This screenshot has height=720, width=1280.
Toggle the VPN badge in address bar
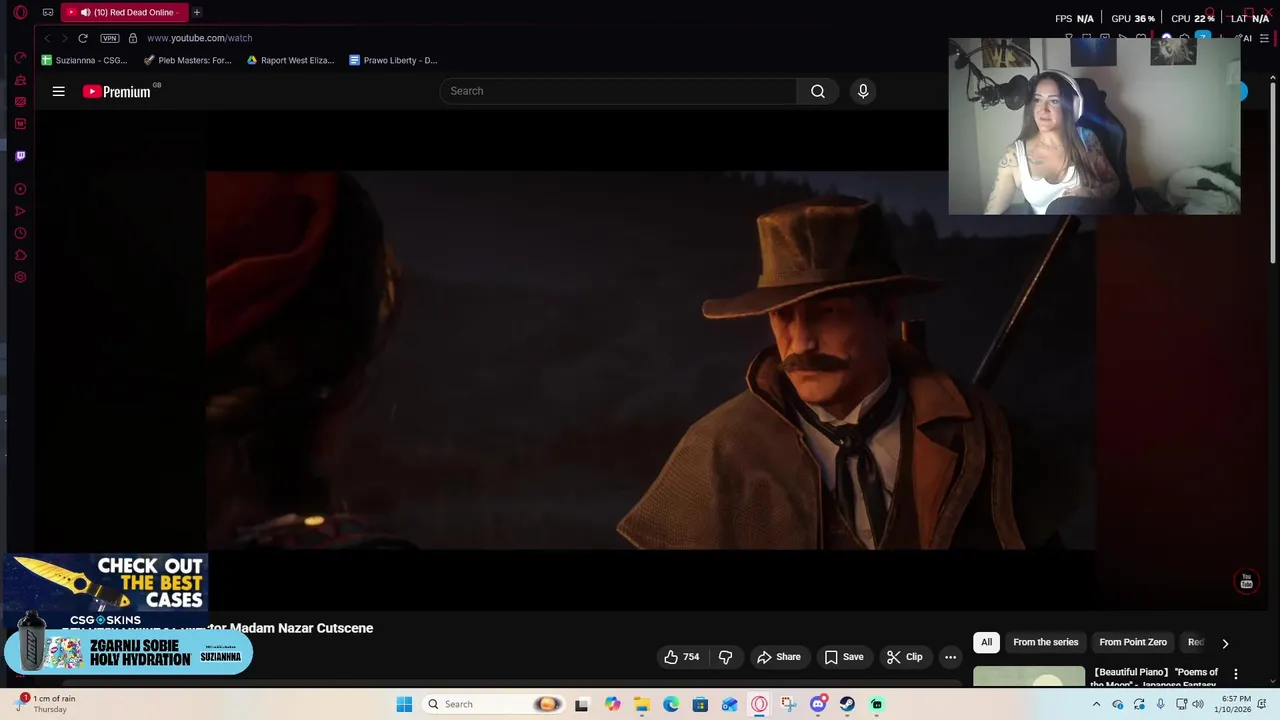(x=110, y=38)
